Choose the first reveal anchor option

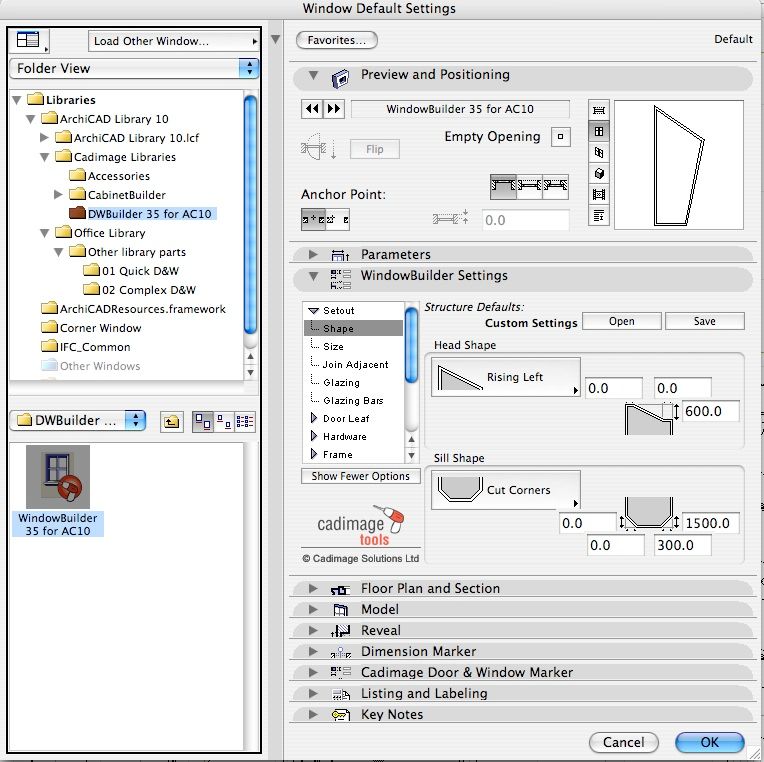click(x=503, y=187)
